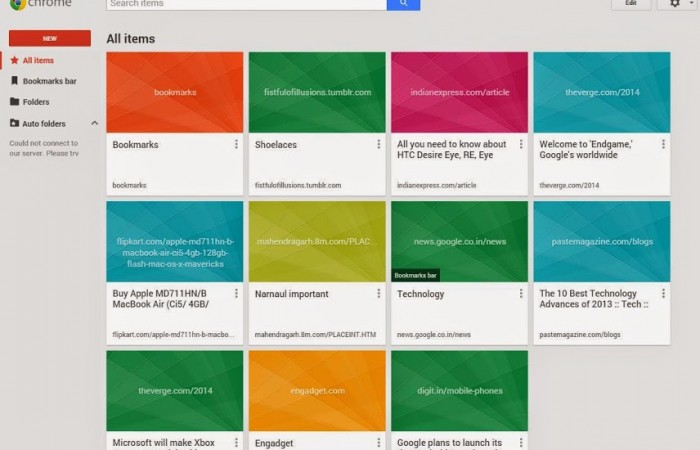Open three-dot menu on Shoelaces card
The image size is (700, 450).
tap(379, 144)
